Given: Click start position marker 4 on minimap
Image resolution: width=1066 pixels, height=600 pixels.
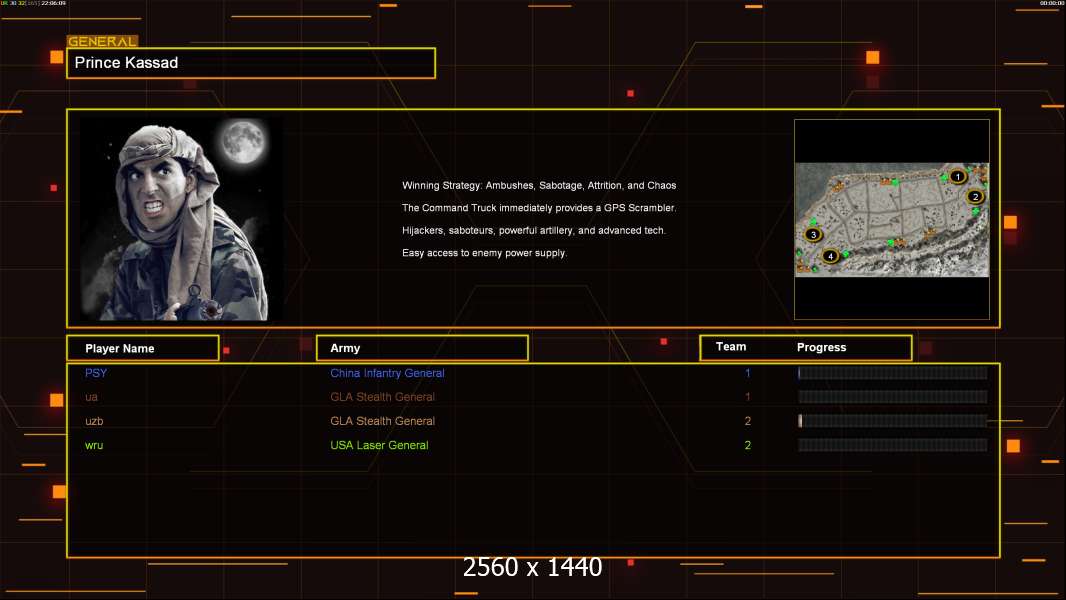Looking at the screenshot, I should (830, 256).
